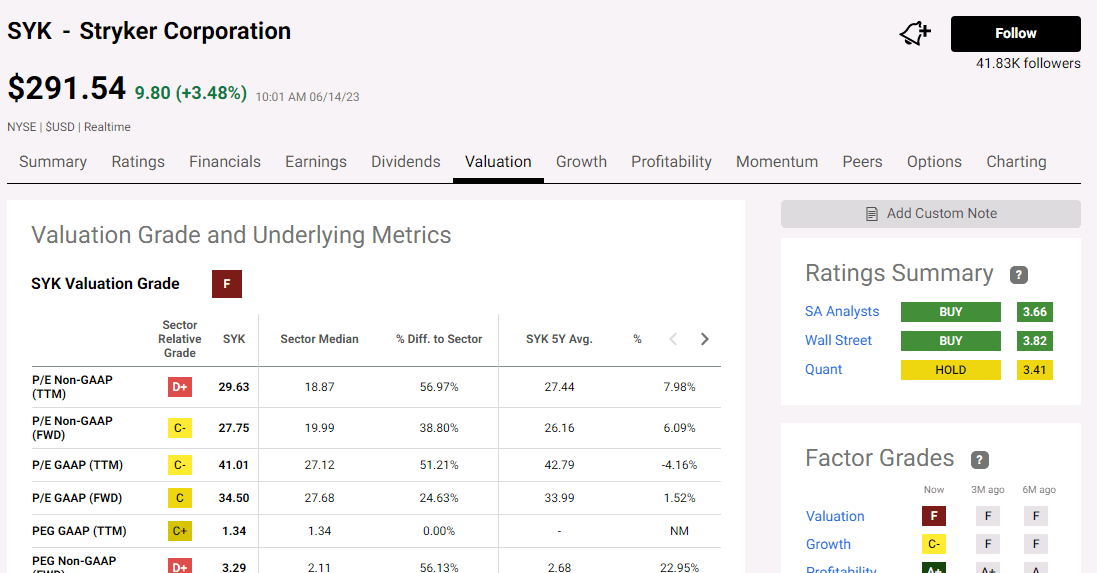Image resolution: width=1097 pixels, height=573 pixels.
Task: Click the 3.82 Wall Street score
Action: tap(1035, 341)
